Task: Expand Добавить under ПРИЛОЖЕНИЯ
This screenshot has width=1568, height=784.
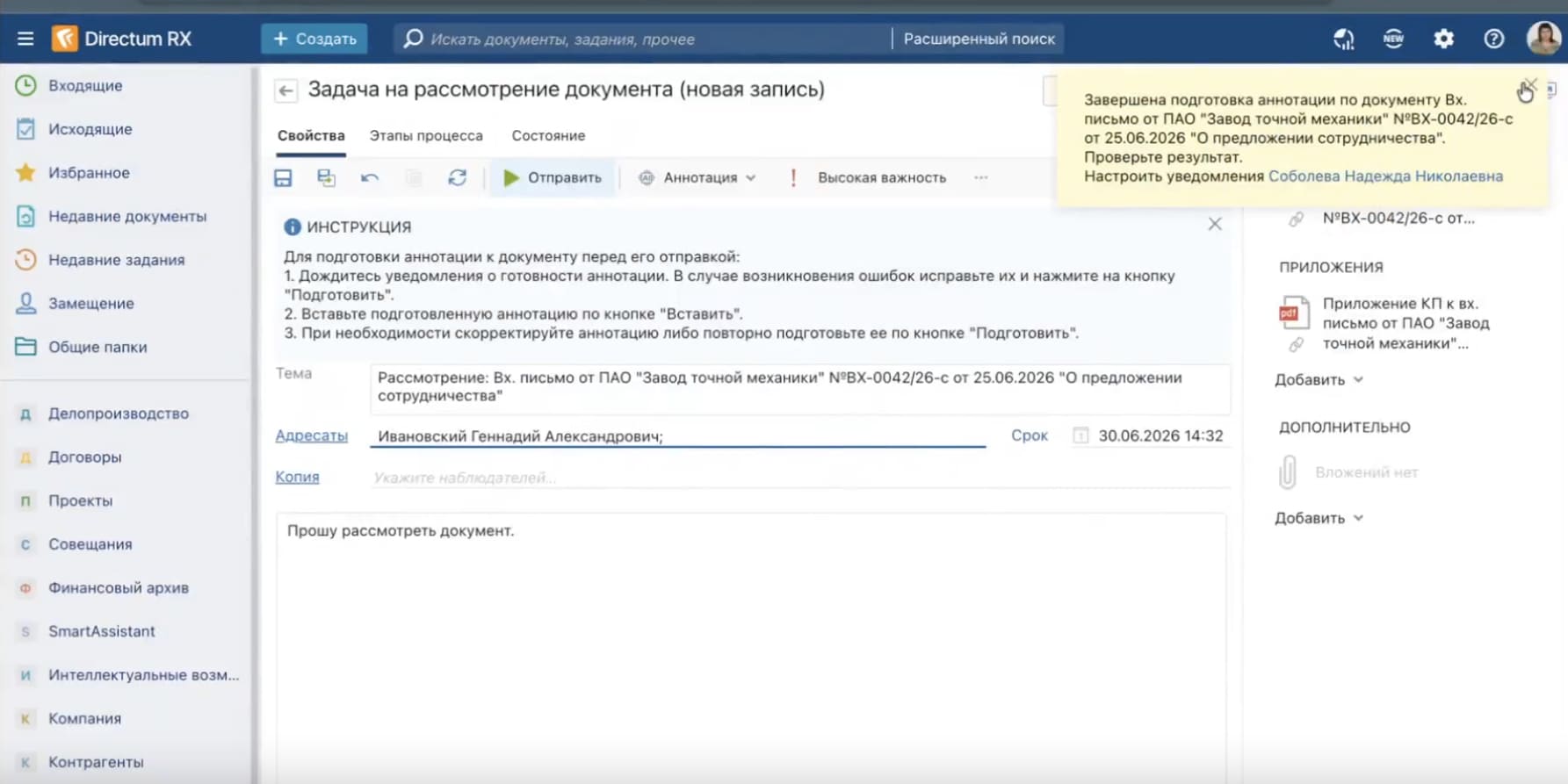Action: point(1319,380)
